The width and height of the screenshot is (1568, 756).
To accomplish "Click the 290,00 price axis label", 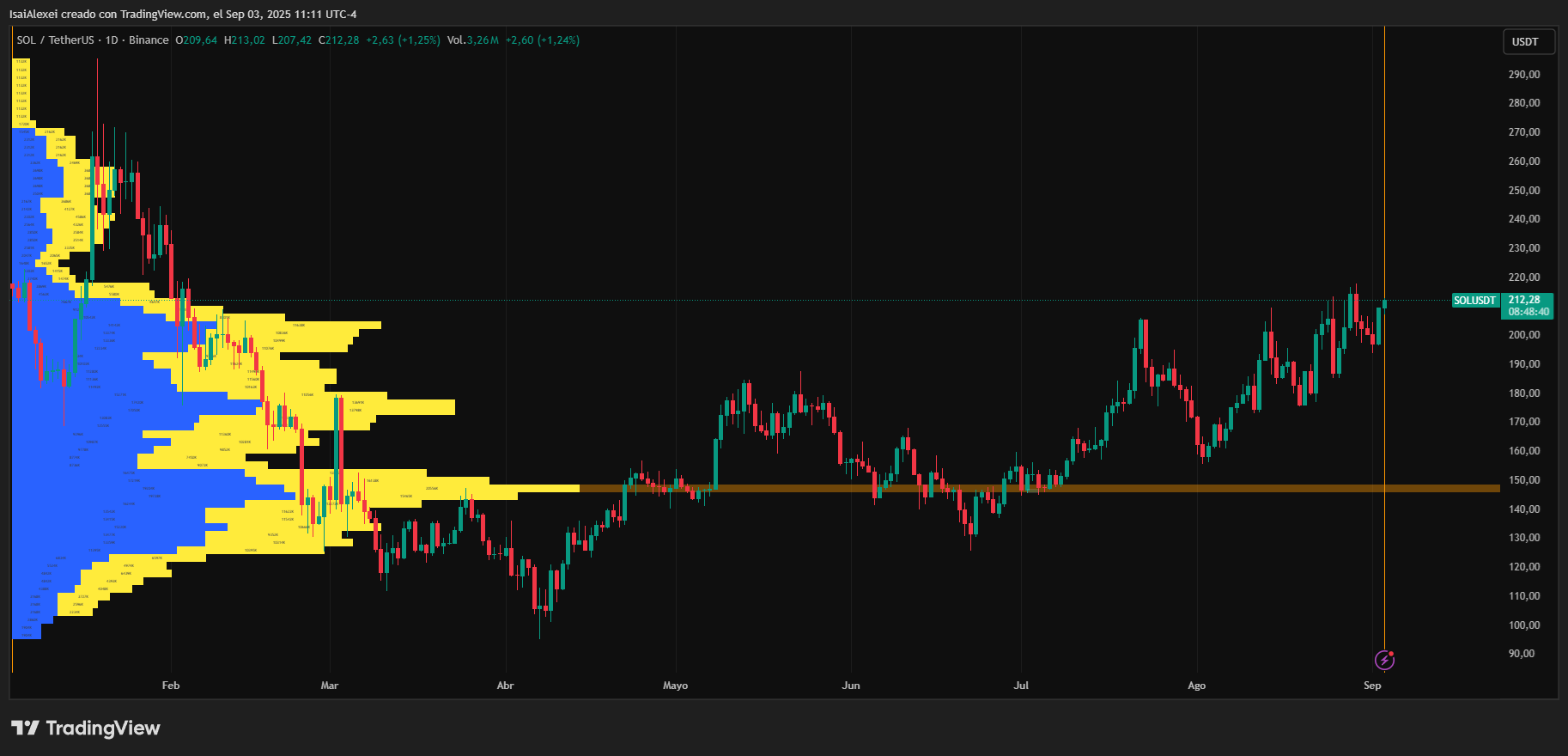I will (1524, 75).
